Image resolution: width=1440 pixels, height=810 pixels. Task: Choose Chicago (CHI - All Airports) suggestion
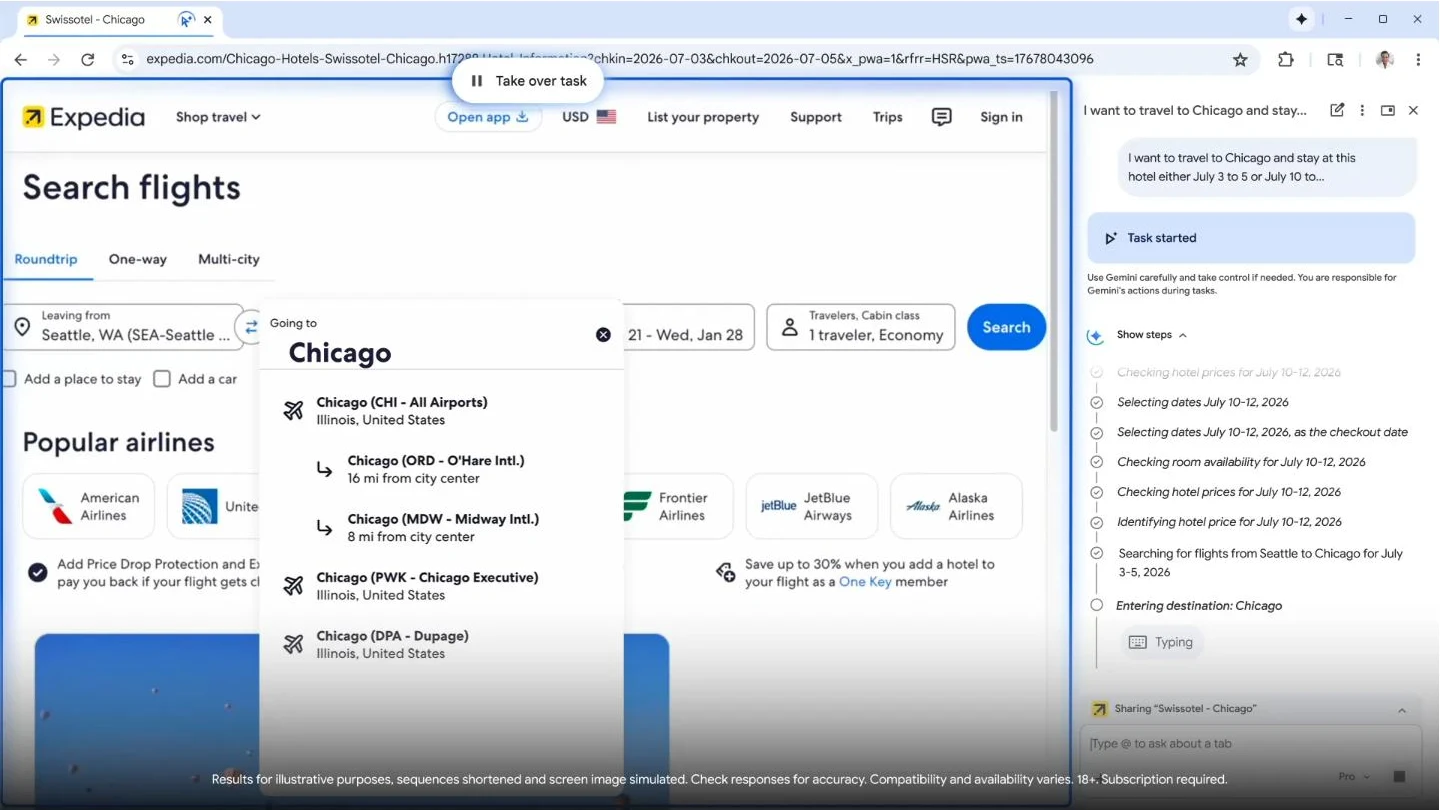coord(441,411)
